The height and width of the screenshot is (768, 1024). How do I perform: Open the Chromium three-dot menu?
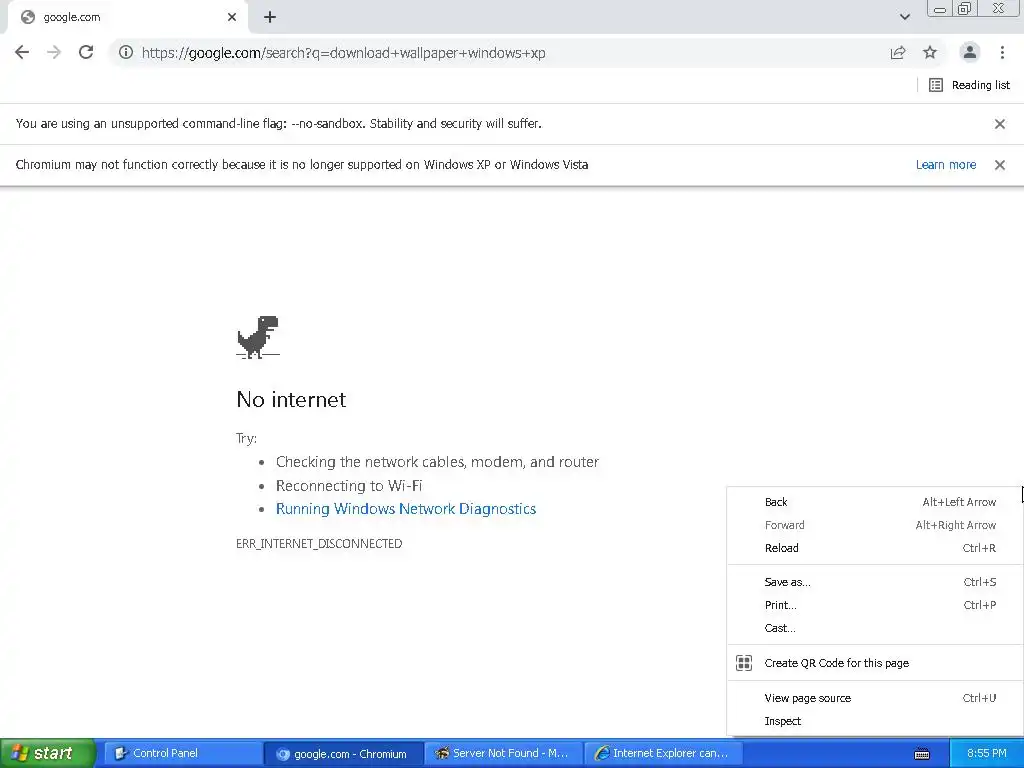[1002, 52]
